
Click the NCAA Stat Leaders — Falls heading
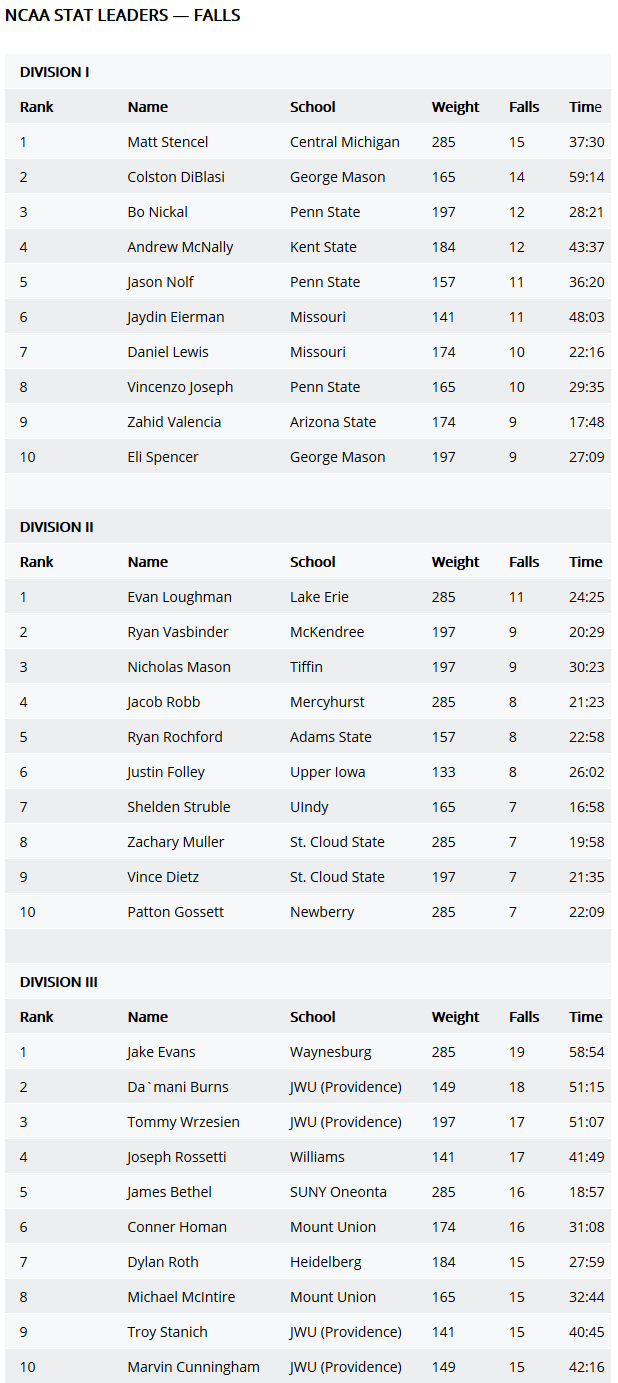click(122, 15)
